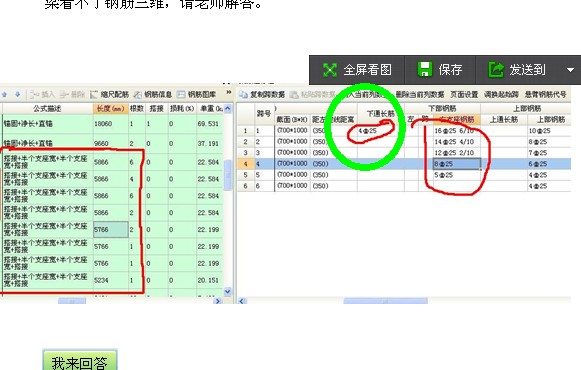Image resolution: width=581 pixels, height=370 pixels.
Task: Select the cell 12⌀25 2/10
Action: pos(456,153)
